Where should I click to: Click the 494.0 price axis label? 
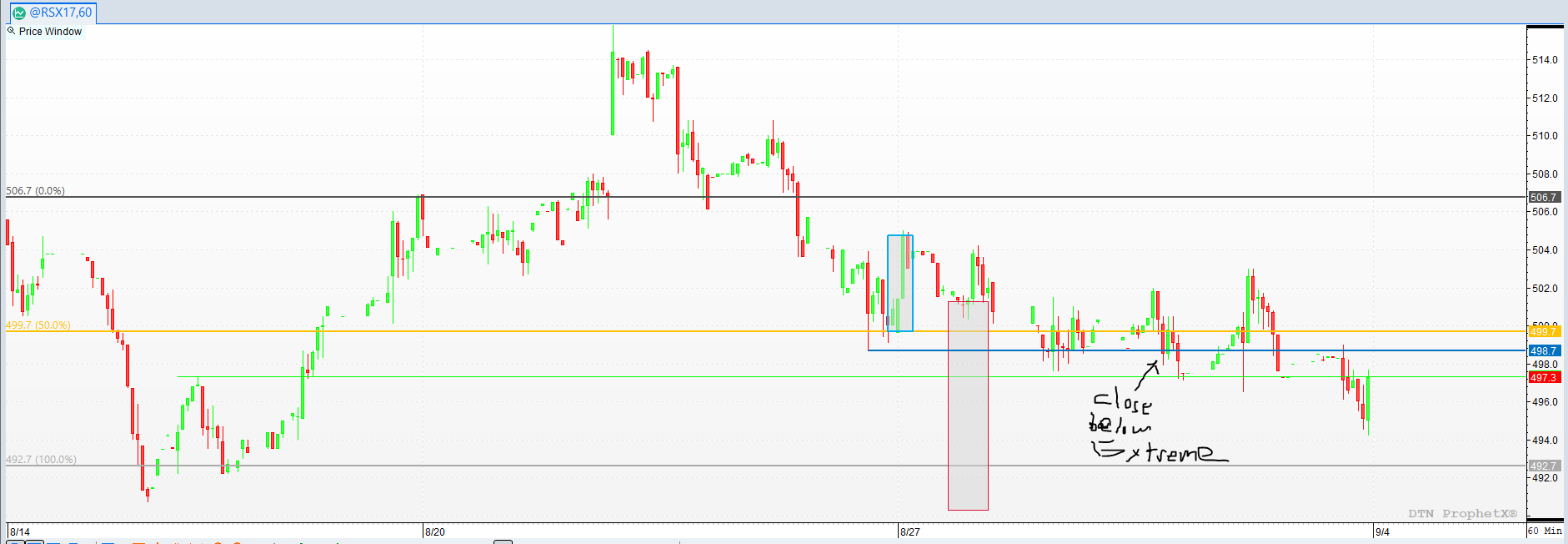point(1545,441)
